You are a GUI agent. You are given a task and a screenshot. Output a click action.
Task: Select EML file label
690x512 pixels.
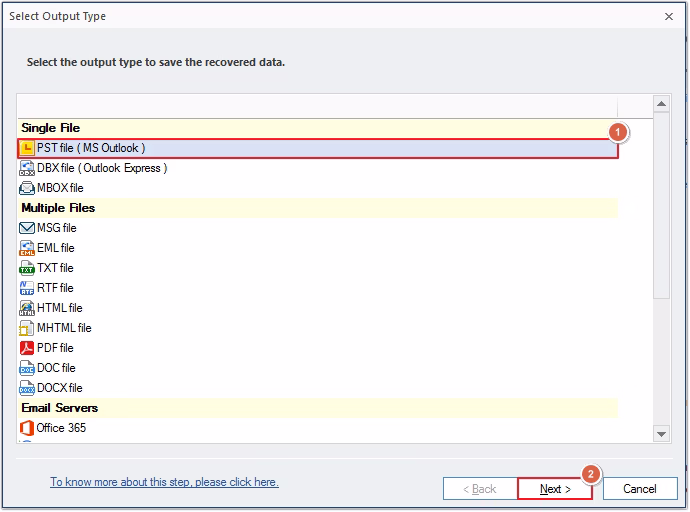click(56, 248)
